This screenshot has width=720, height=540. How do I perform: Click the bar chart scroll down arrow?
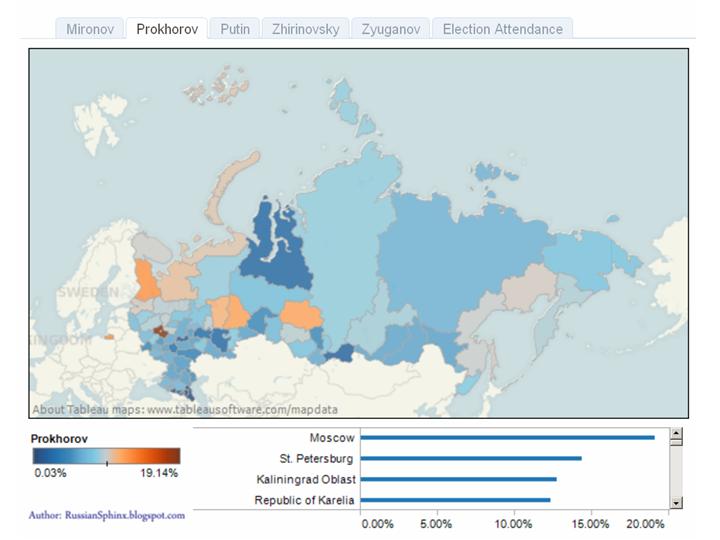pos(676,503)
